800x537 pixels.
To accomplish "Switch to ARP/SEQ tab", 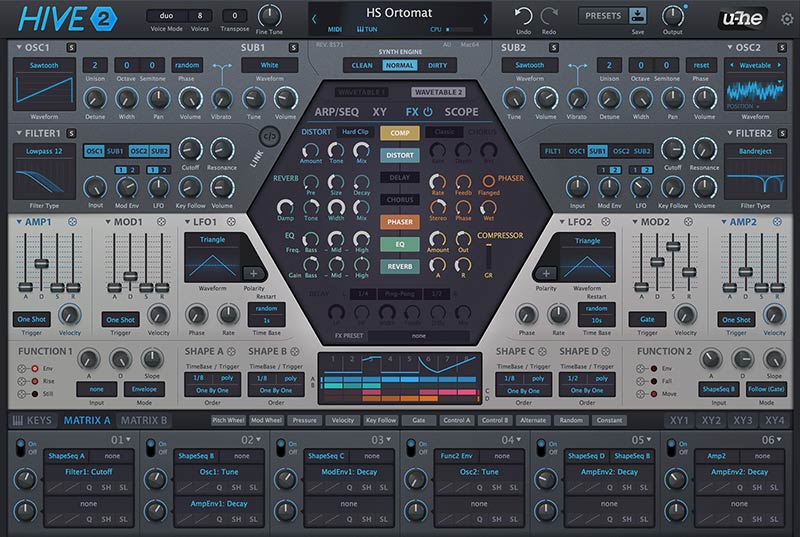I will pos(336,112).
